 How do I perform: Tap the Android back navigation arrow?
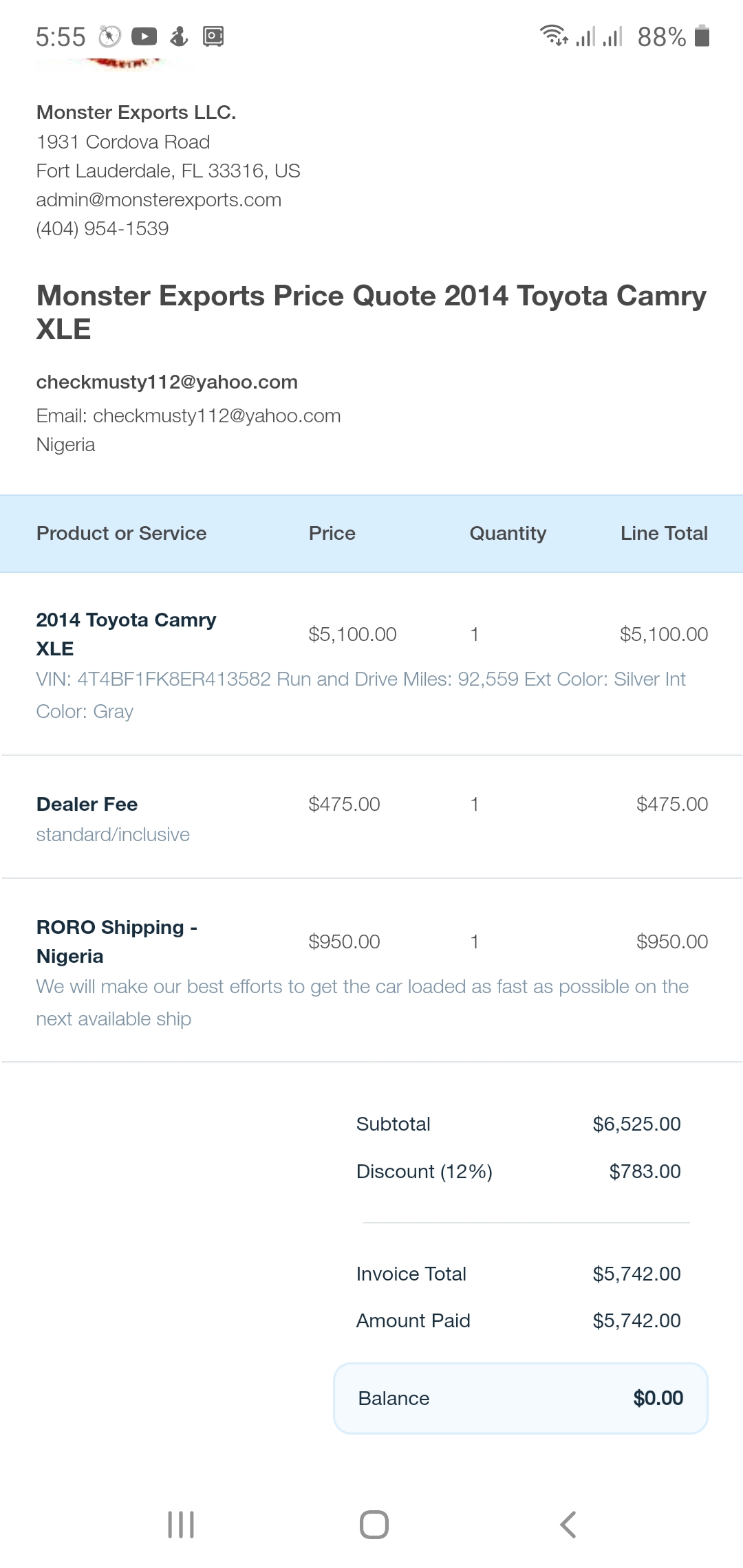pos(568,1525)
